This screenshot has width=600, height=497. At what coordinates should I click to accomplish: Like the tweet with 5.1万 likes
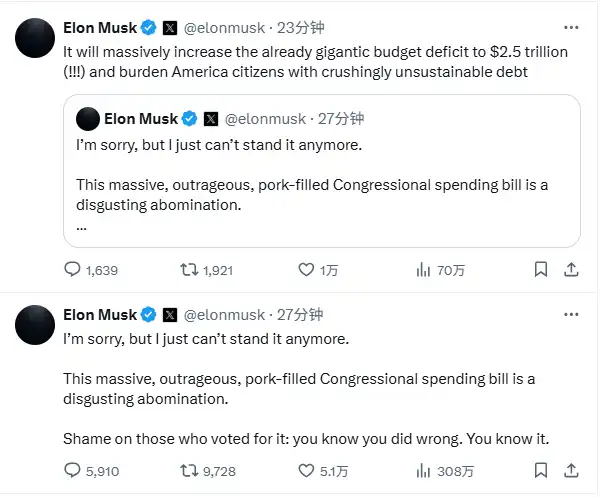[307, 471]
